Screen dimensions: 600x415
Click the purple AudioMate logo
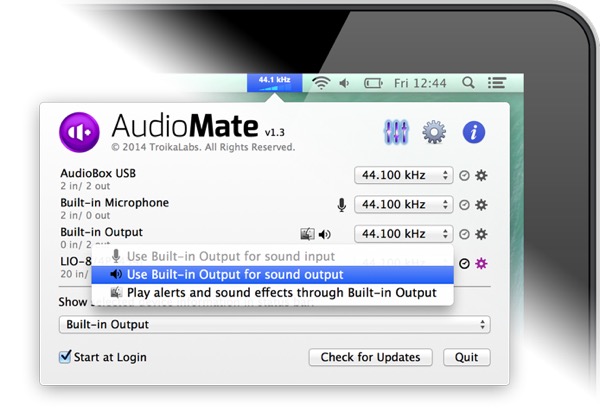point(79,132)
